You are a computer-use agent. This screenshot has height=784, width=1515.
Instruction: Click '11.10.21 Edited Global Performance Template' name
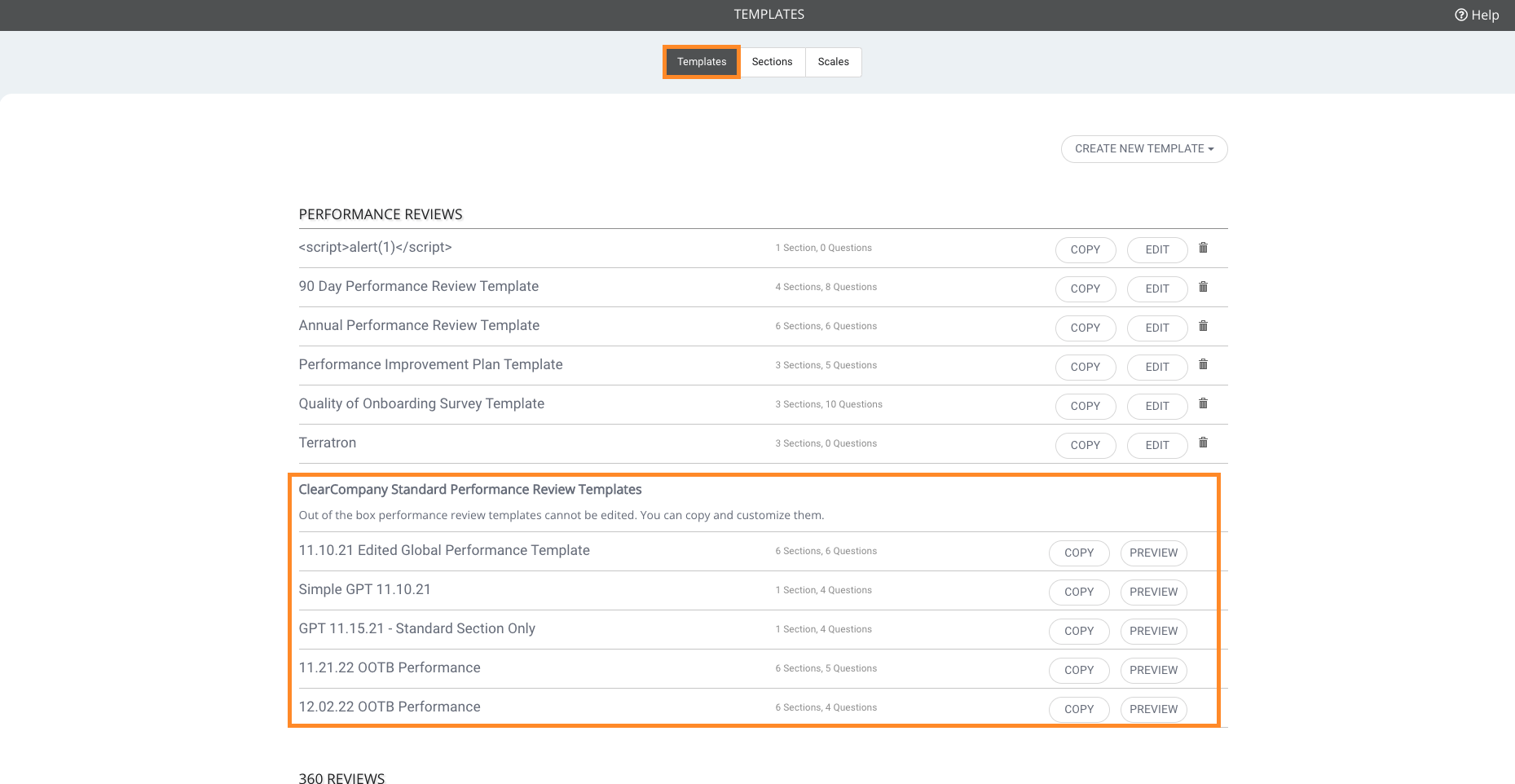tap(444, 551)
